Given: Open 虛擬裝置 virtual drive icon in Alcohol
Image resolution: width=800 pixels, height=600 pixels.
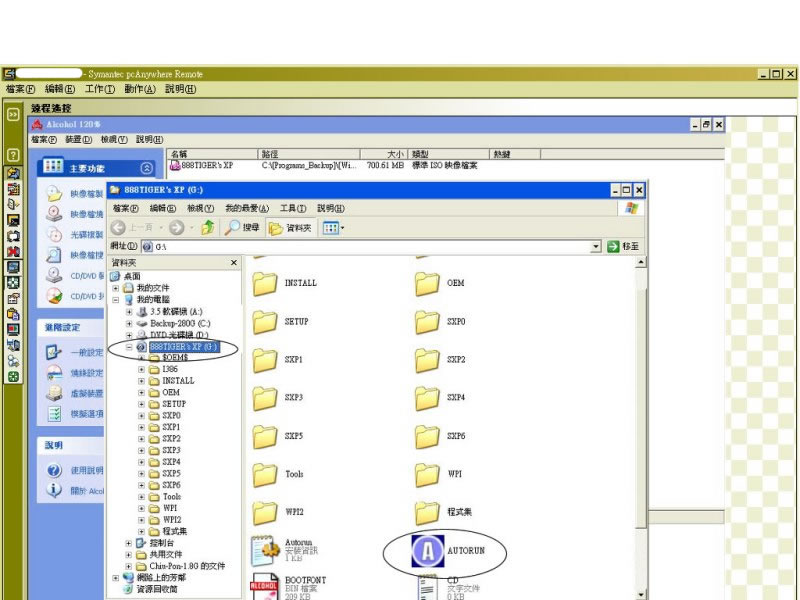Looking at the screenshot, I should (x=54, y=393).
